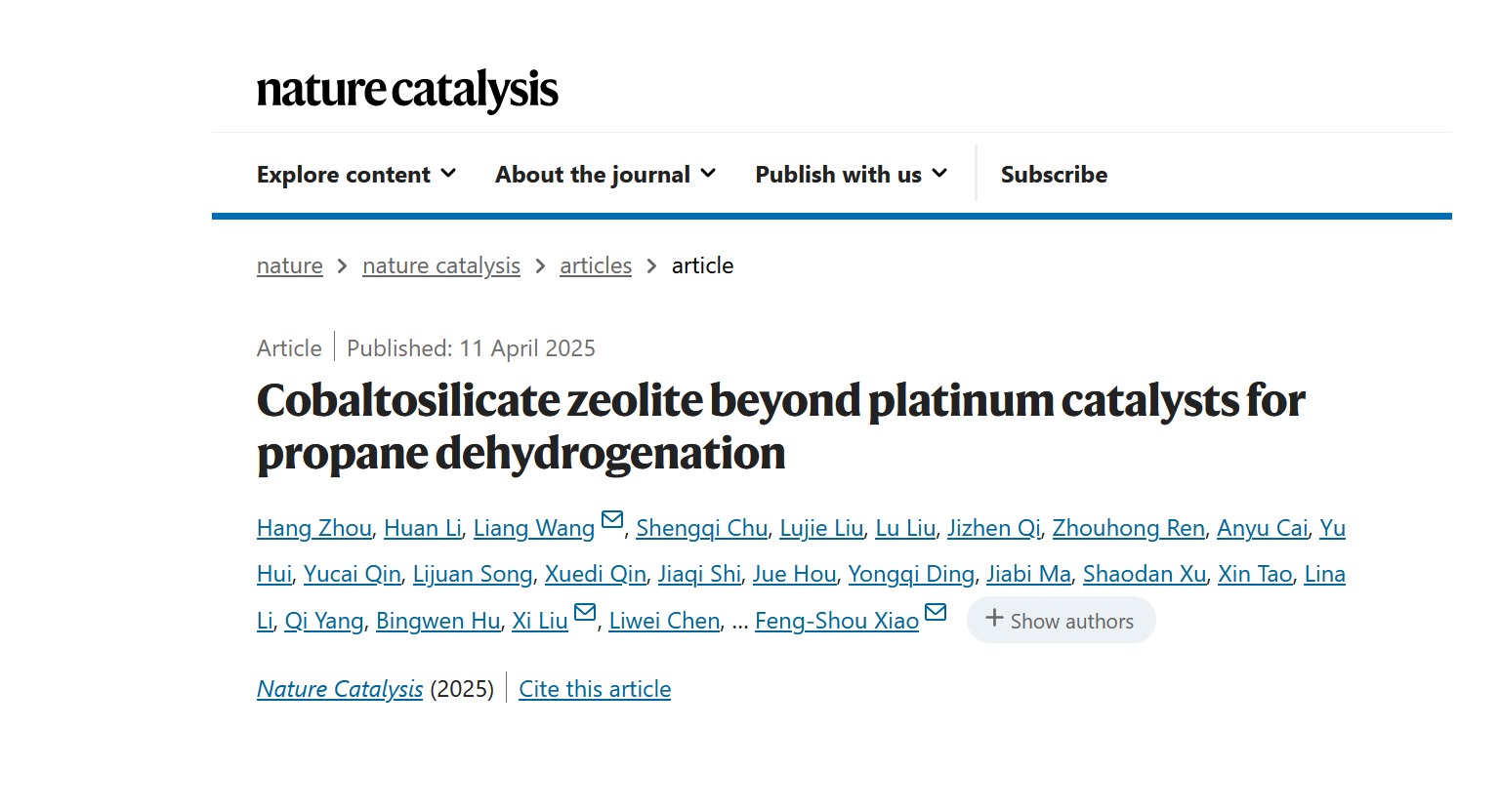Screen dimensions: 1500x812
Task: Click the envelope icon after Xi Liu
Action: pos(585,612)
